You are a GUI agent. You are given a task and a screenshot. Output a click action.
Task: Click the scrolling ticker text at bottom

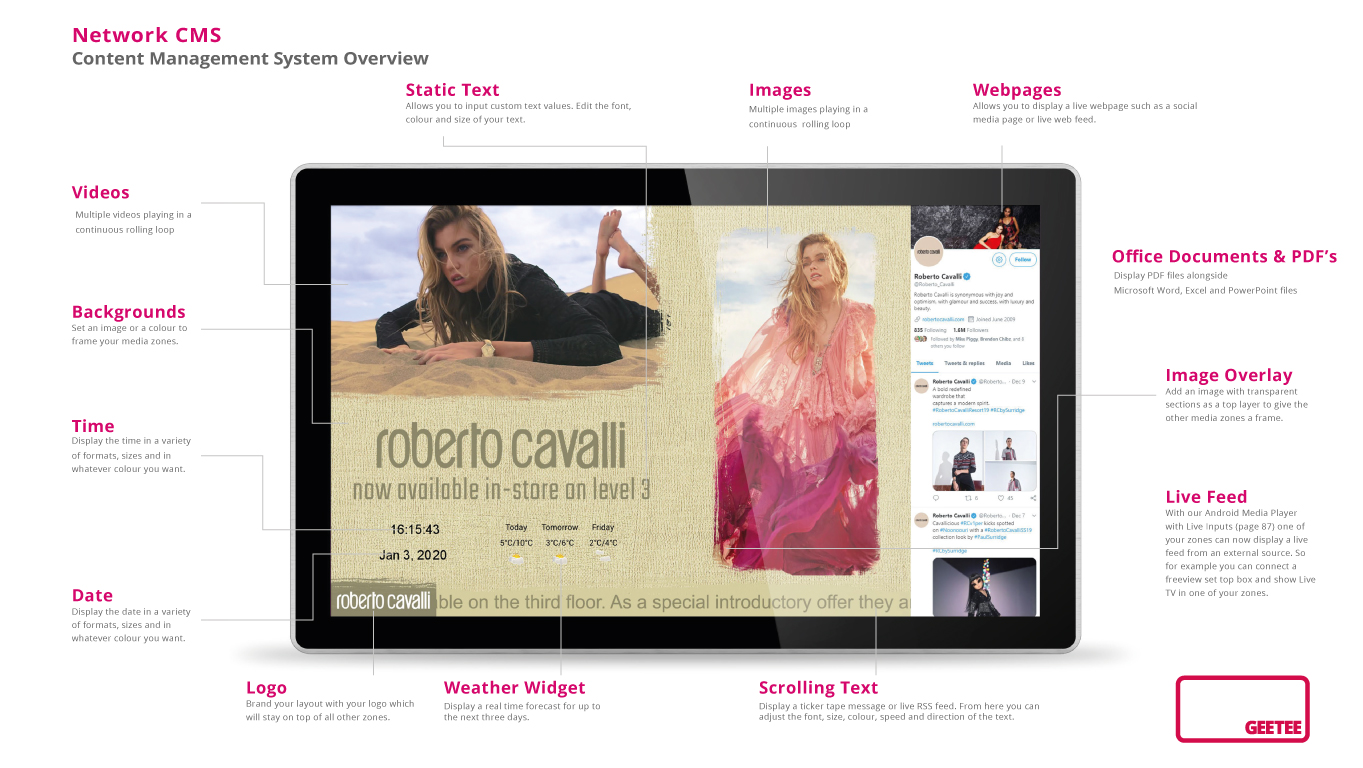point(673,602)
